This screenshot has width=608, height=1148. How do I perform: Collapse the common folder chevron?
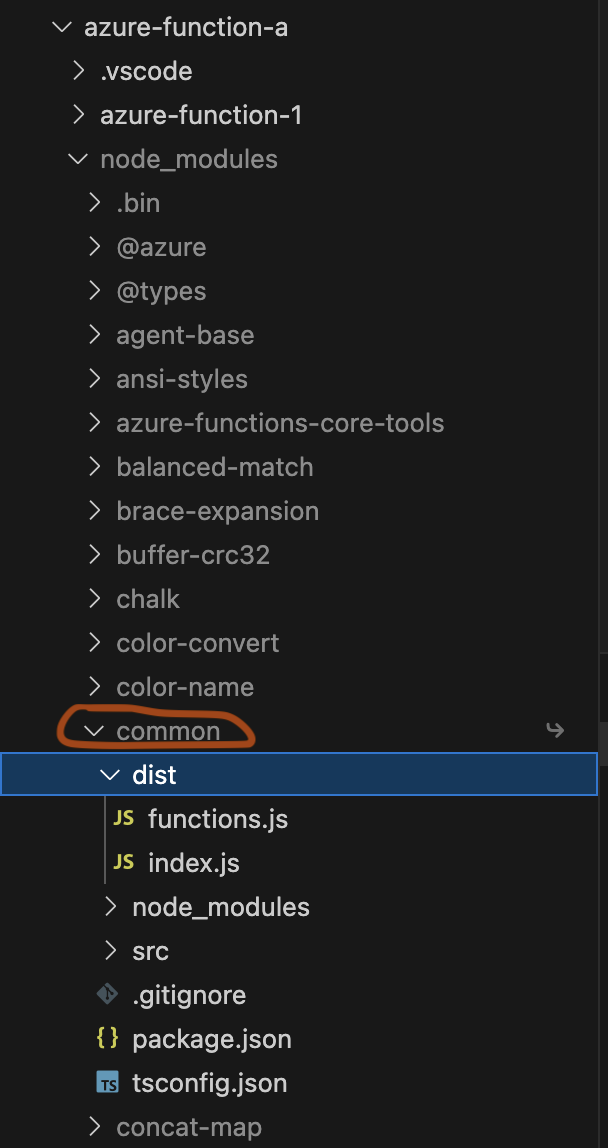point(94,731)
